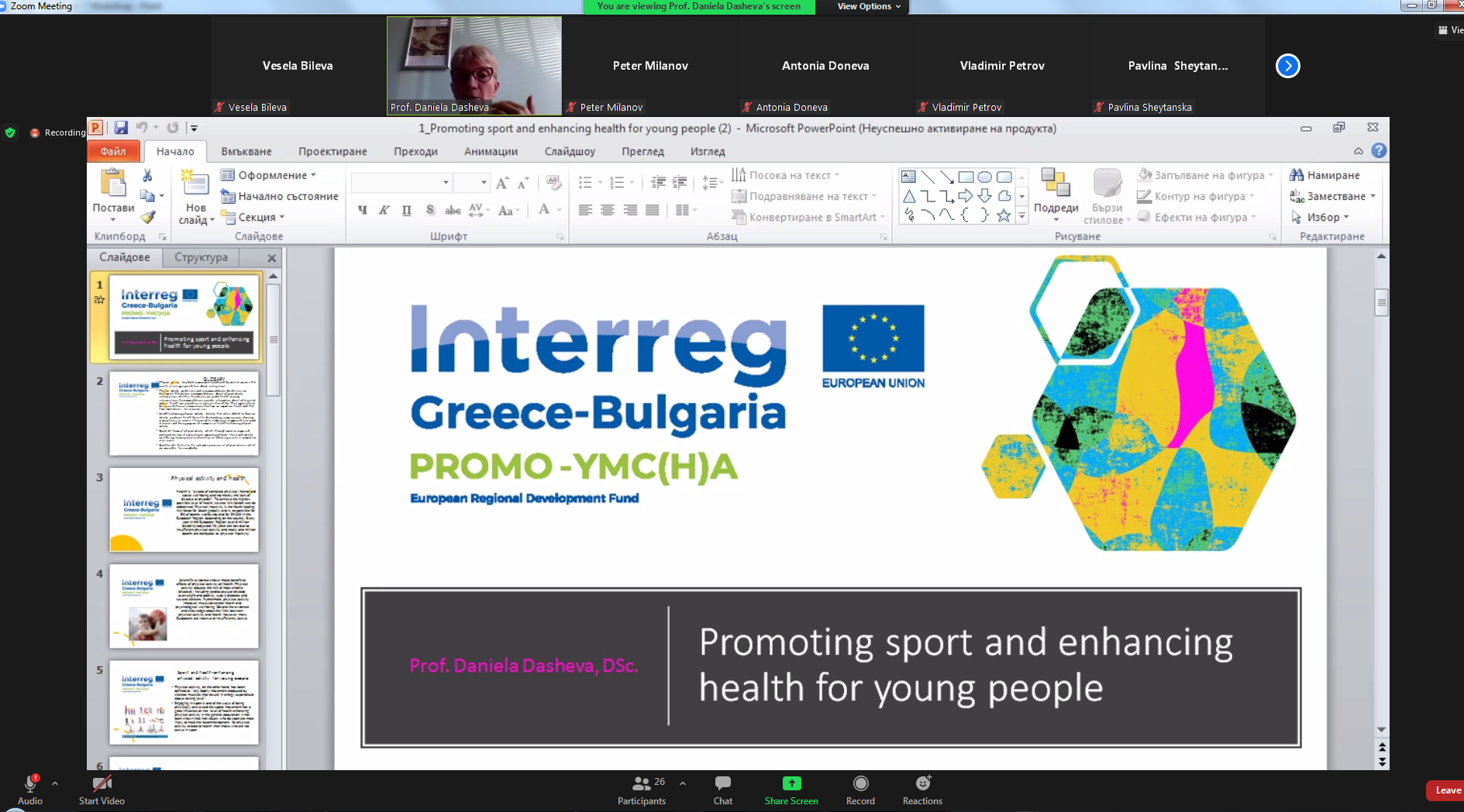Screen dimensions: 1464x812
Task: Open Chat in Zoom toolbar
Action: (x=723, y=790)
